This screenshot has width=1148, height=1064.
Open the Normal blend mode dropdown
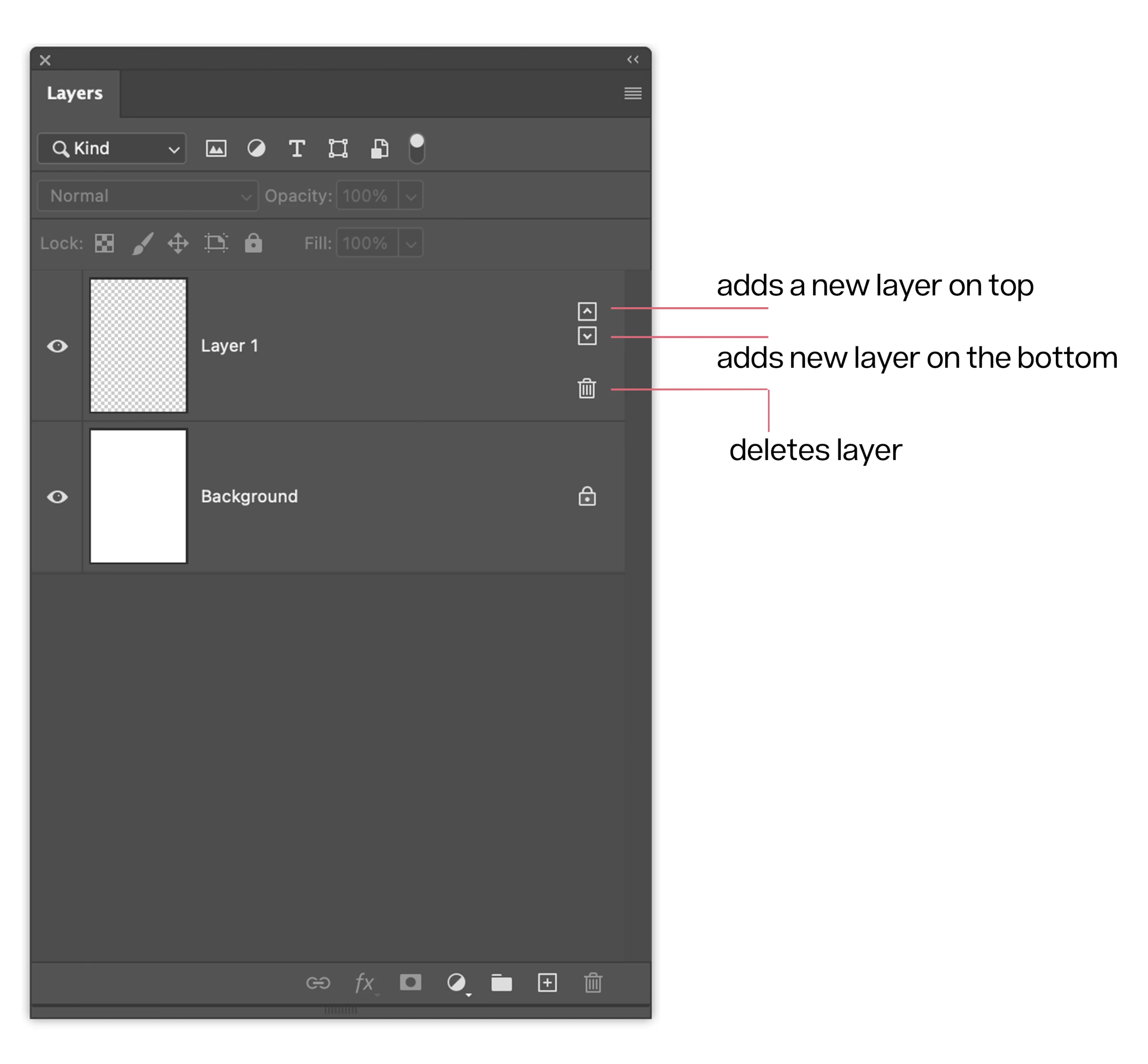coord(148,196)
